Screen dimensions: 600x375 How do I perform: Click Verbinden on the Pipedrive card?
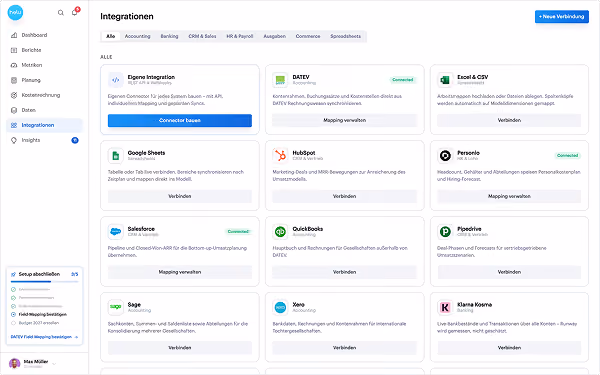click(x=509, y=272)
